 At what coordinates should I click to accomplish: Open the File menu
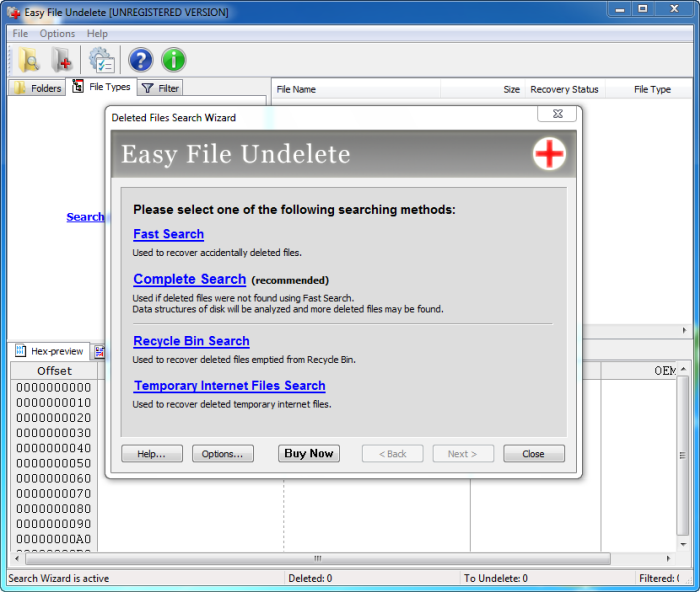[x=20, y=34]
